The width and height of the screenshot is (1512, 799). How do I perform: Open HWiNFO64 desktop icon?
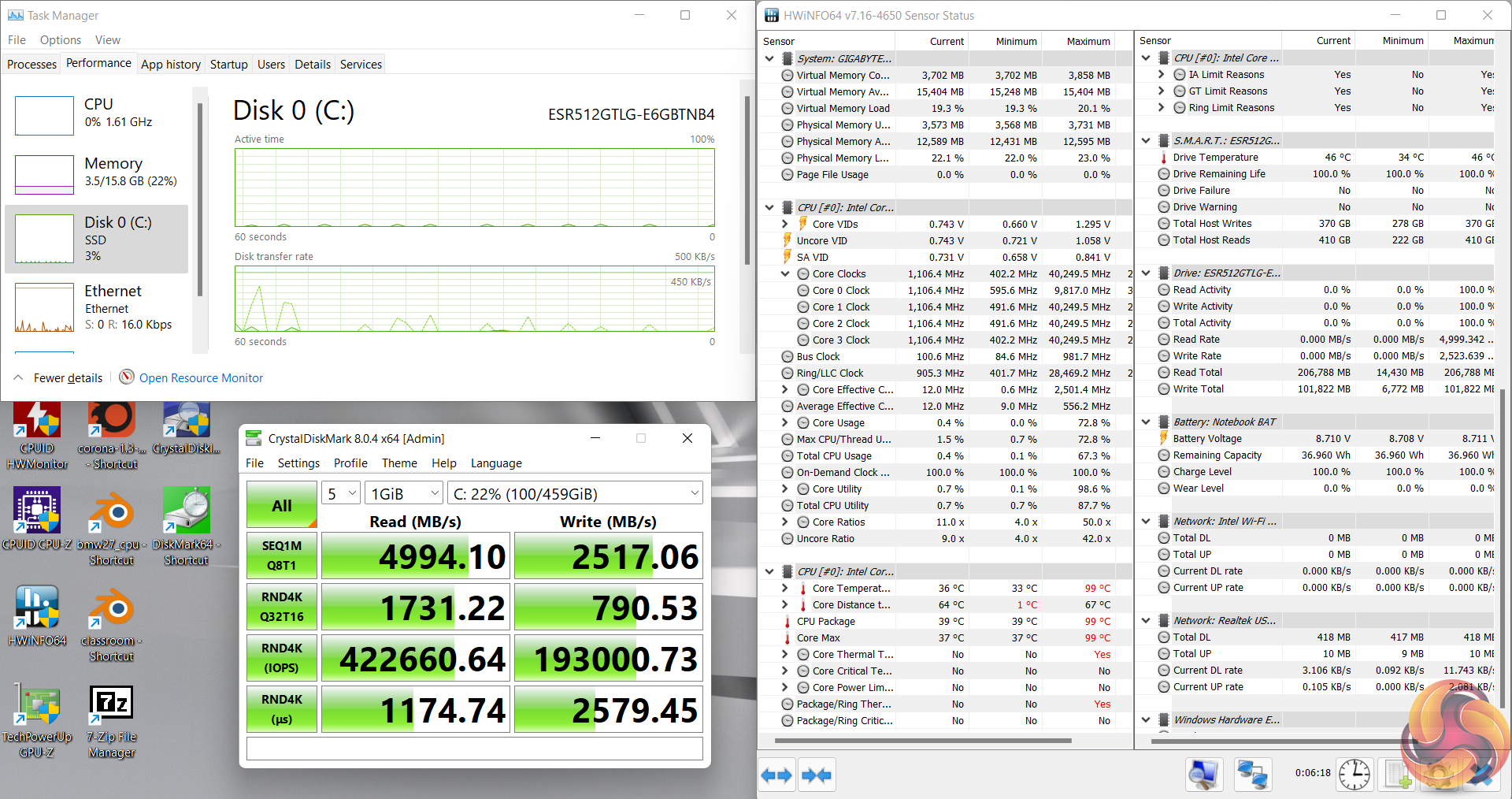[x=37, y=616]
